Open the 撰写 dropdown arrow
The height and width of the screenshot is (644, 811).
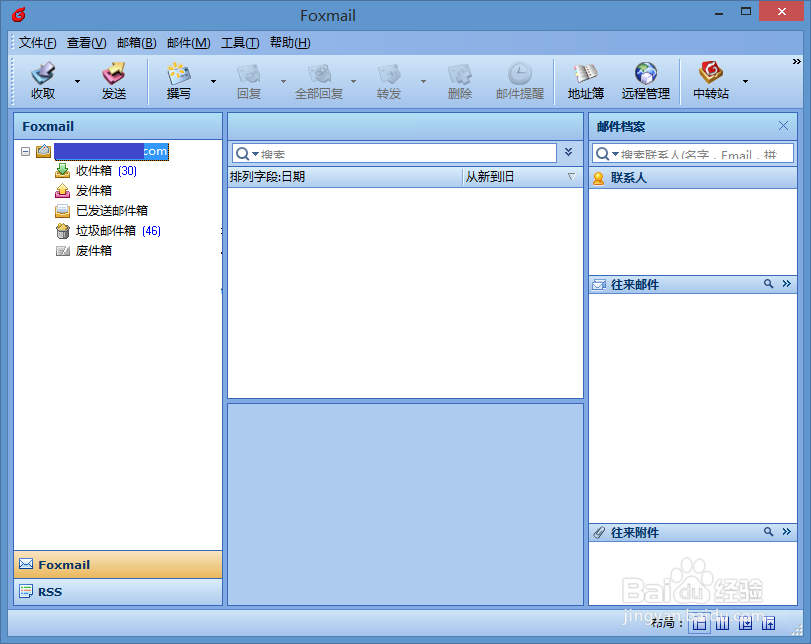tap(211, 80)
